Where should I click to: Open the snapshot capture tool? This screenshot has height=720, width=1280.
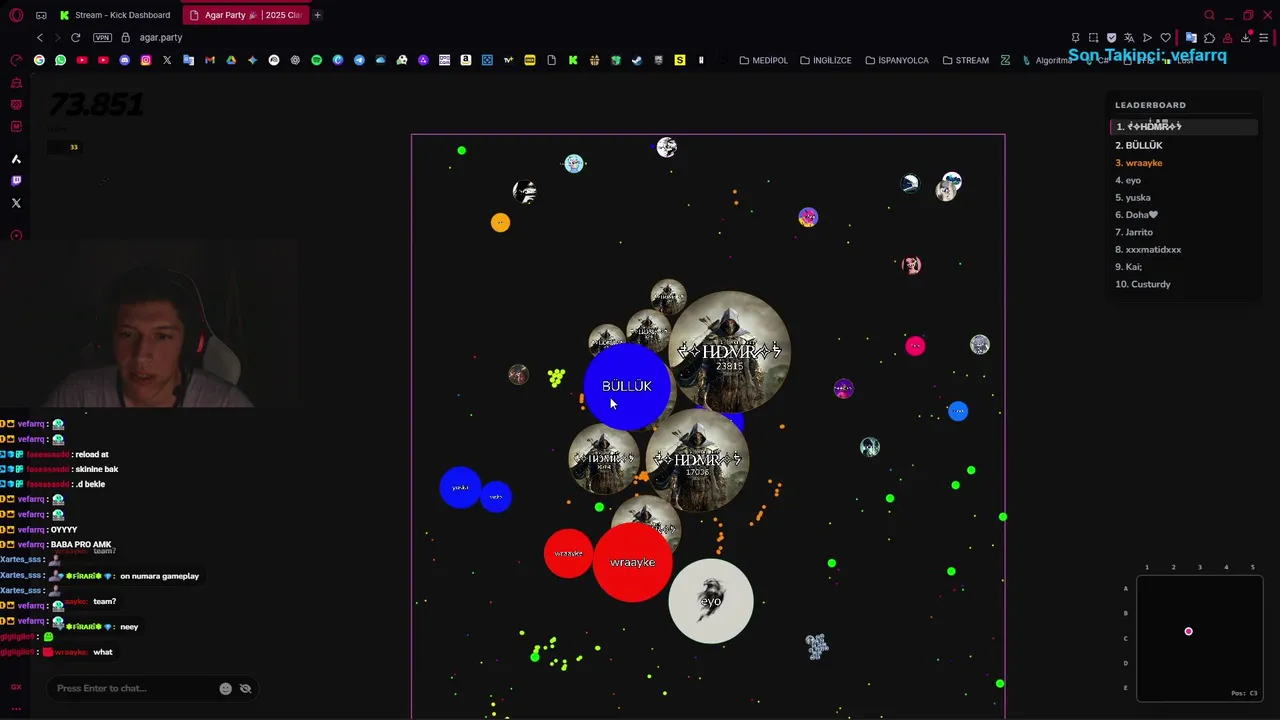1093,37
